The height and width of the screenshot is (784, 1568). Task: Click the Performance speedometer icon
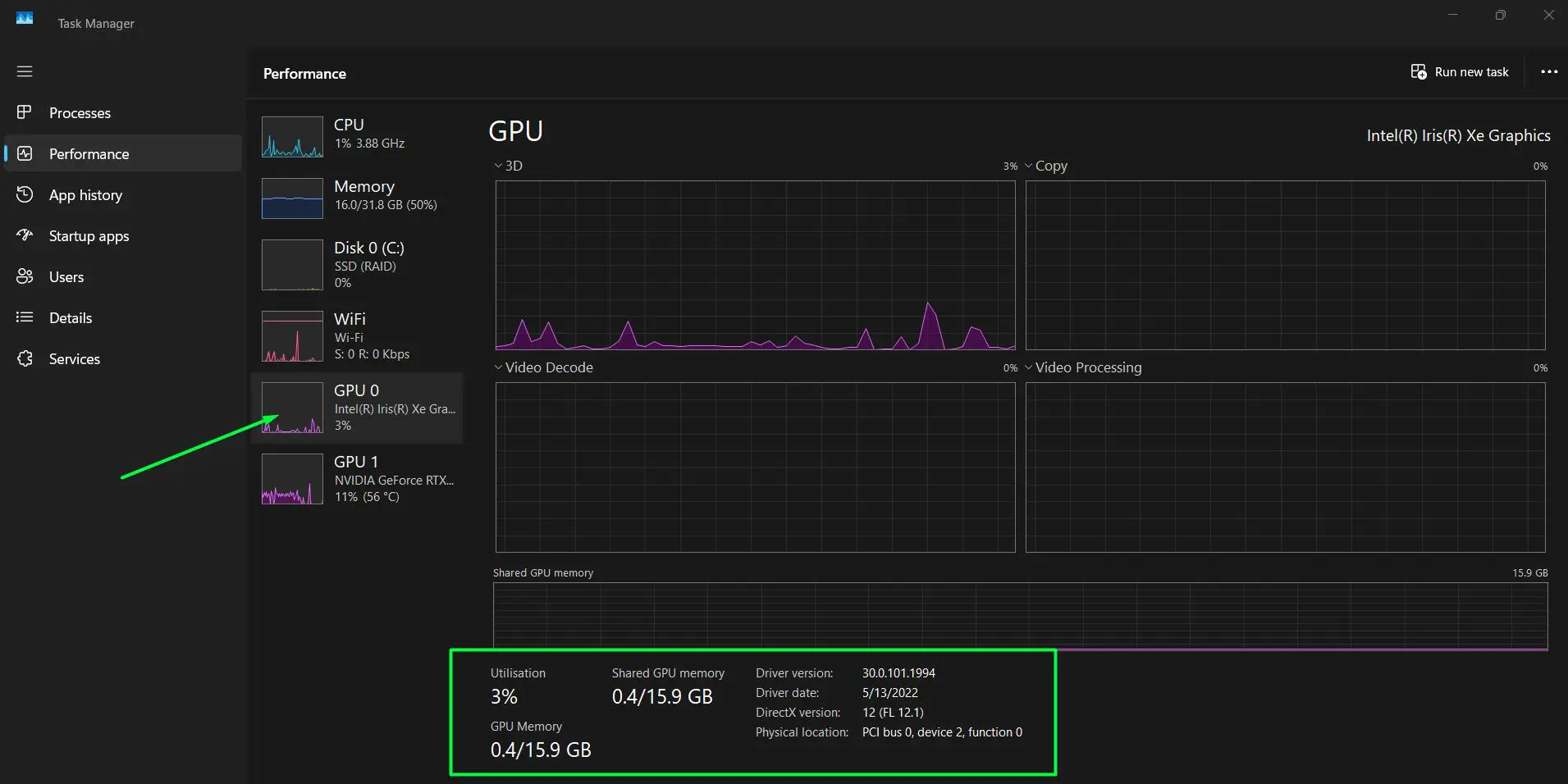pyautogui.click(x=25, y=153)
